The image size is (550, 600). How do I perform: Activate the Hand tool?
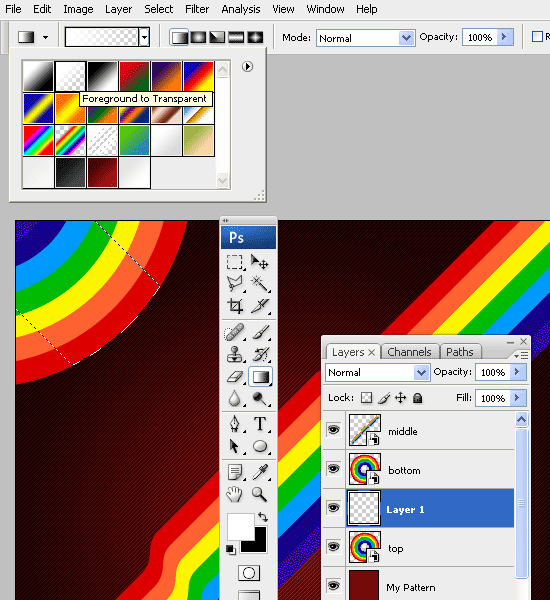234,494
